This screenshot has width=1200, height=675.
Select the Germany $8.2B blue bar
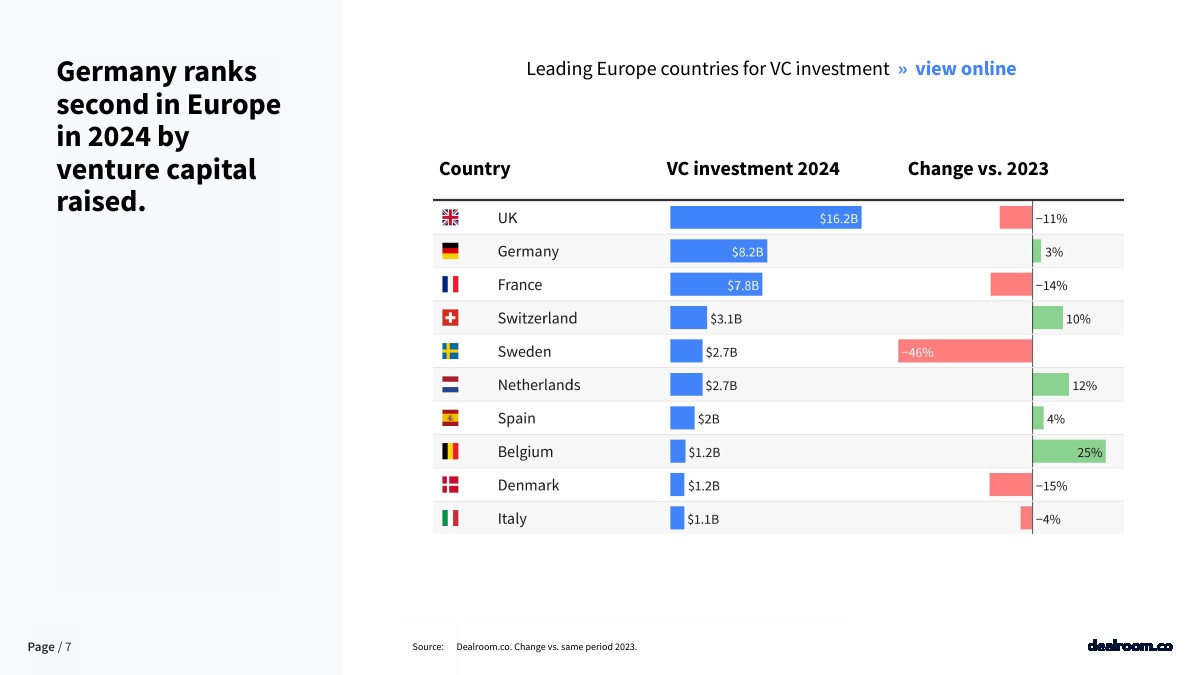click(x=718, y=251)
